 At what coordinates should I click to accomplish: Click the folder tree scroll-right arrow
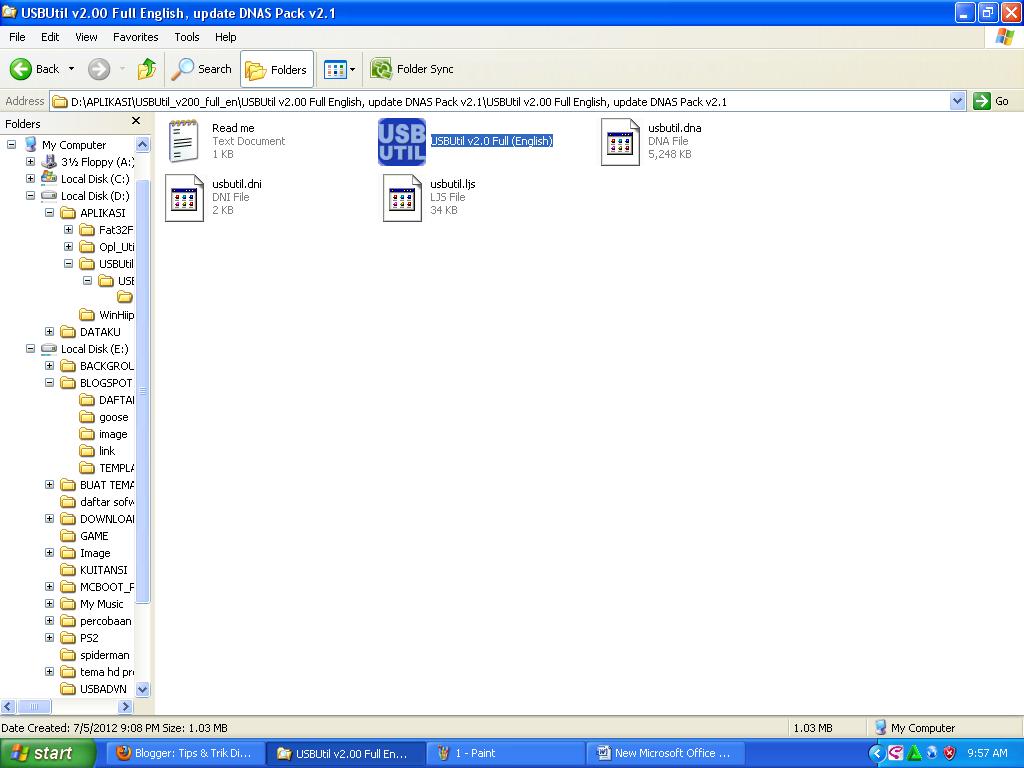click(x=125, y=707)
